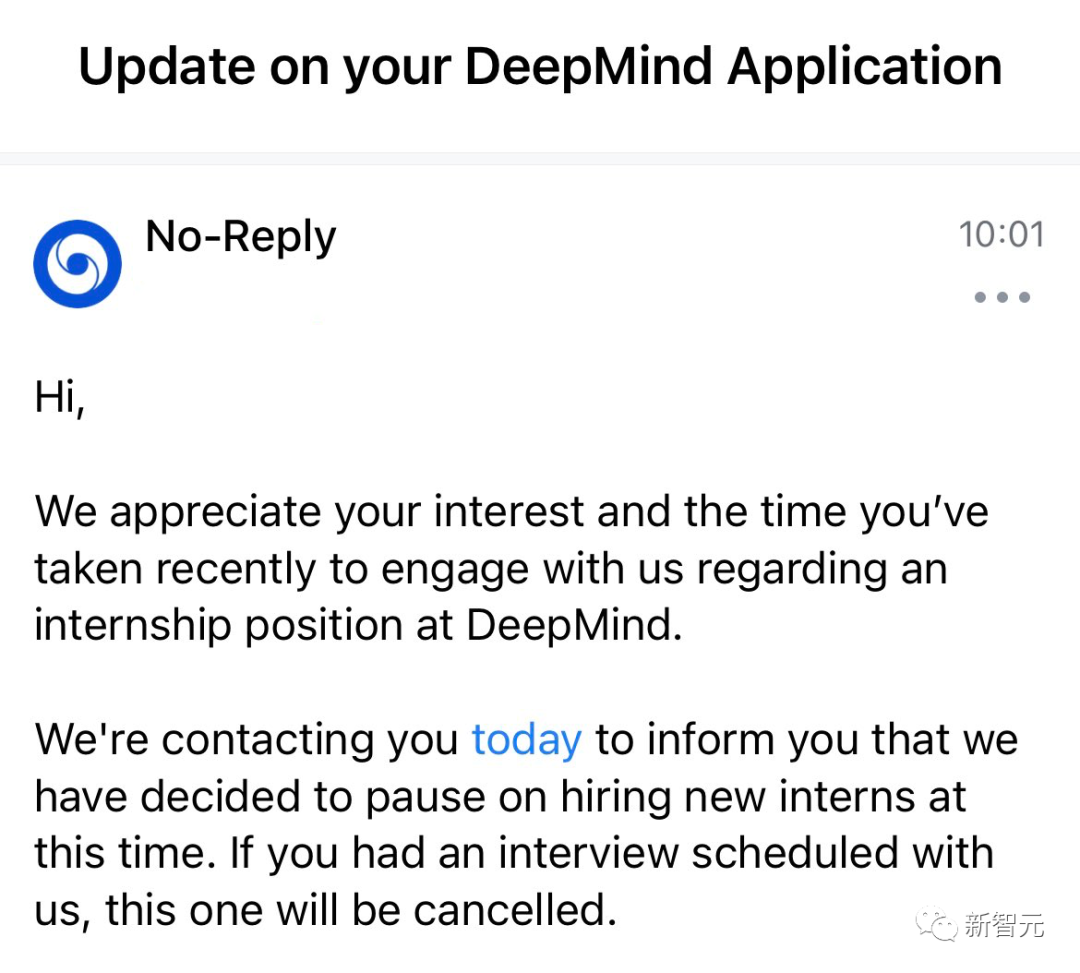Click the 10:01 message timestamp
Screen dimensions: 1080x973
tap(1001, 234)
